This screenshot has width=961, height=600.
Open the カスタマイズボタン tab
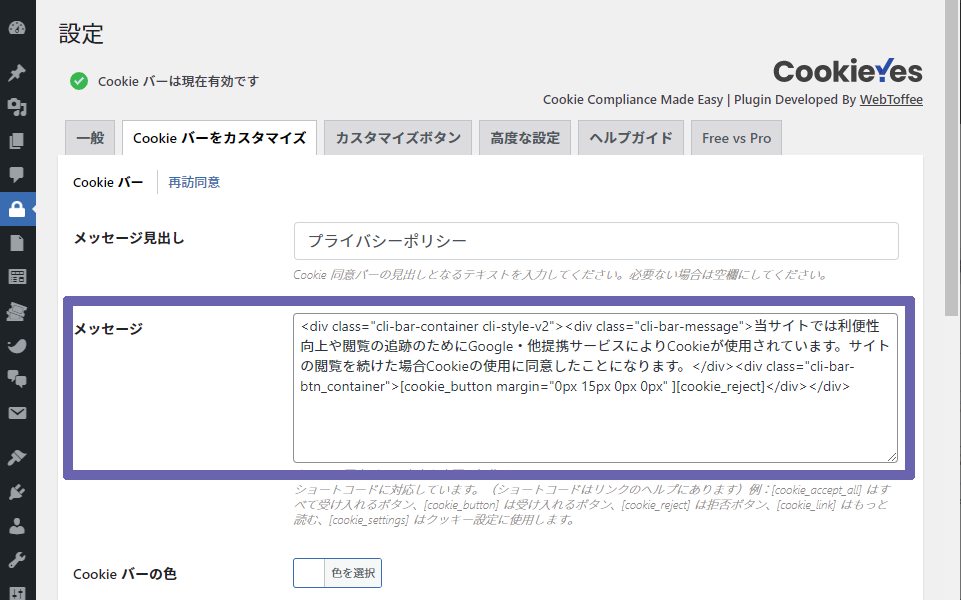point(399,138)
